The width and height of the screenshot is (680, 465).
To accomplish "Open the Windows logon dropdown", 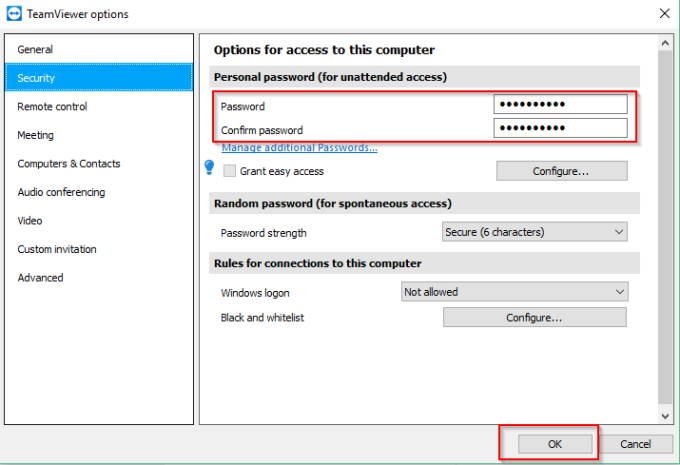I will click(514, 292).
